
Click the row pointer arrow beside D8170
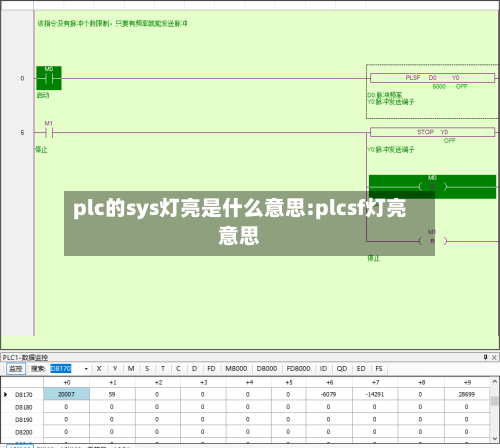pos(6,394)
